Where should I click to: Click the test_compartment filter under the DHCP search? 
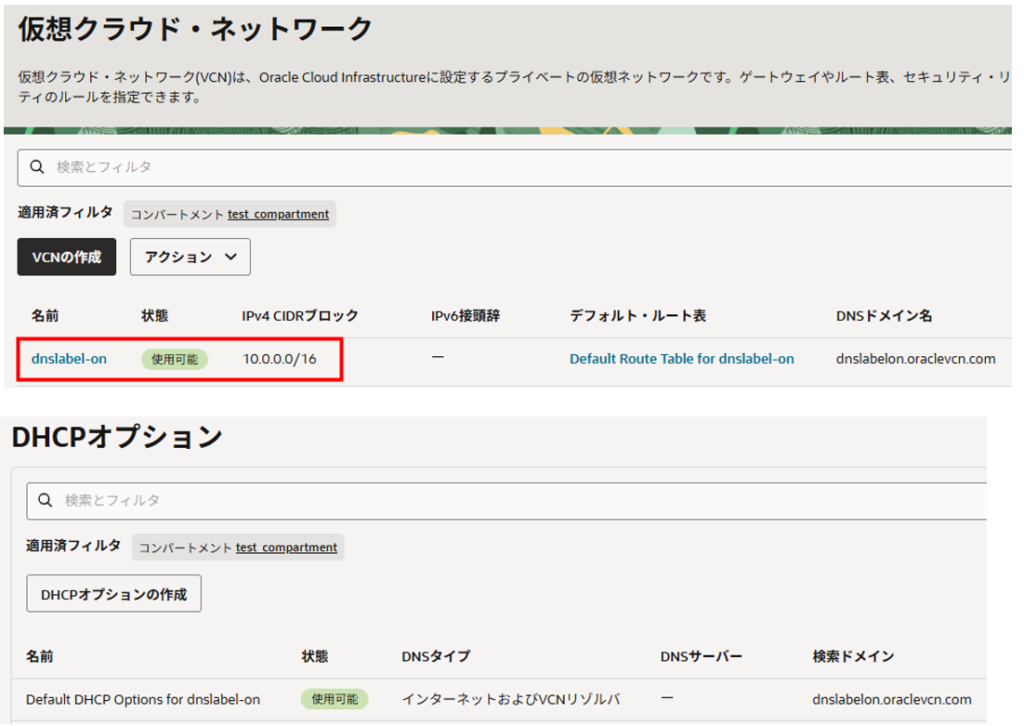point(286,547)
